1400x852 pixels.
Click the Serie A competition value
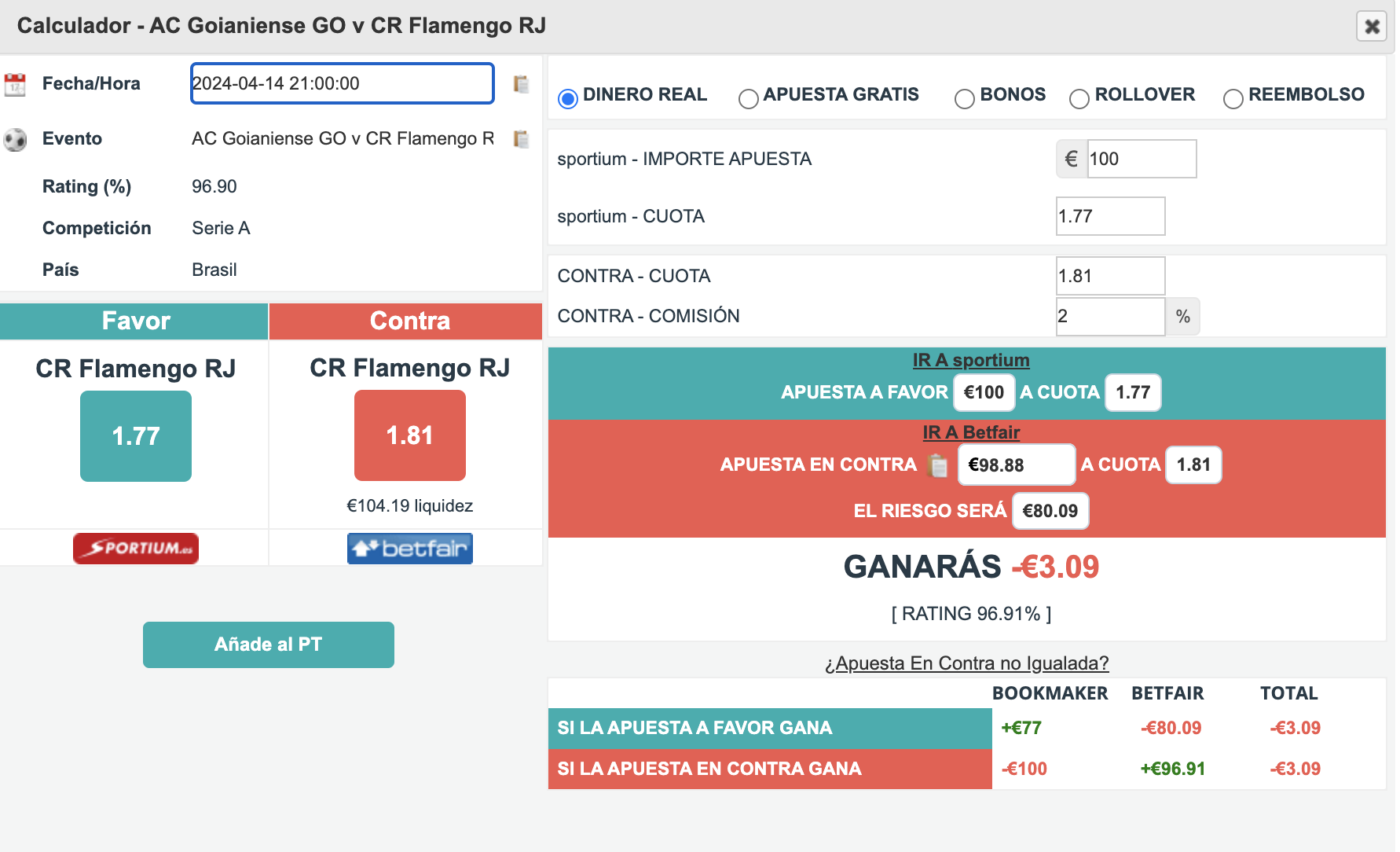(x=221, y=229)
